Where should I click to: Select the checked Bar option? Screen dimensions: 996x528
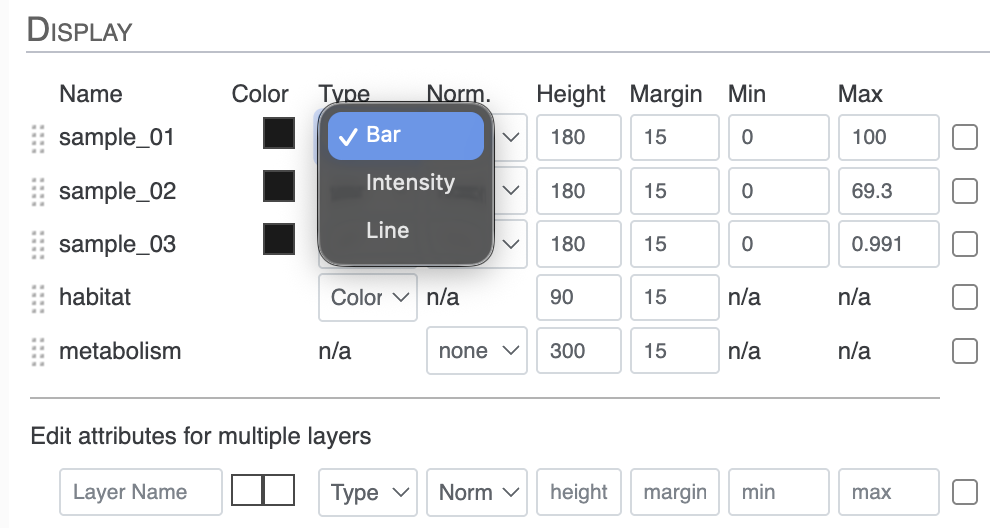click(405, 136)
